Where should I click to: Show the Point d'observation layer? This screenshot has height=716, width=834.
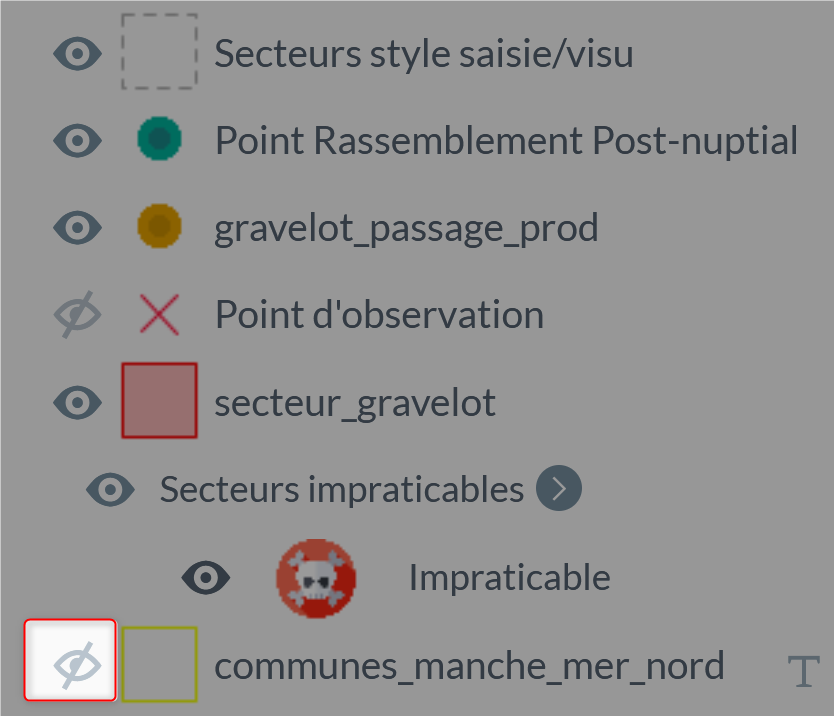tap(78, 314)
